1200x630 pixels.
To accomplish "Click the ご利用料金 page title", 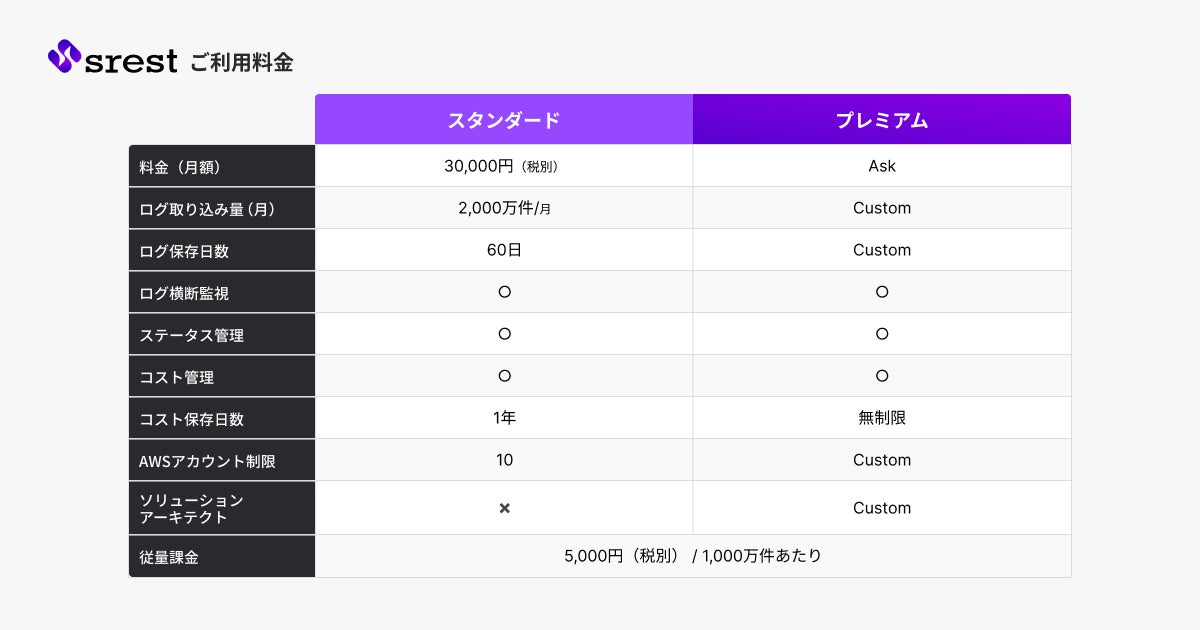I will (x=242, y=62).
